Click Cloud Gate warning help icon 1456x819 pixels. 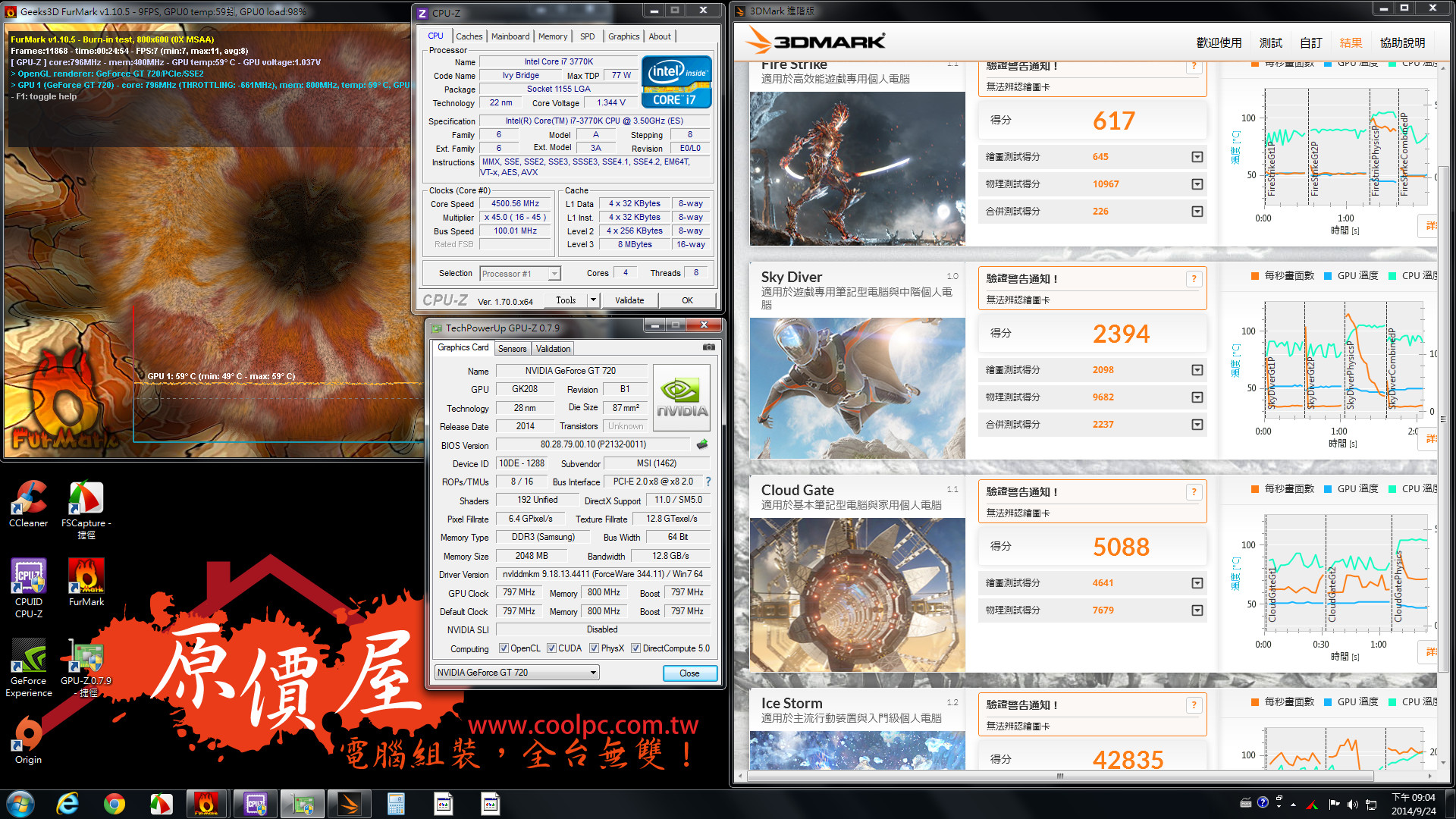[1194, 492]
